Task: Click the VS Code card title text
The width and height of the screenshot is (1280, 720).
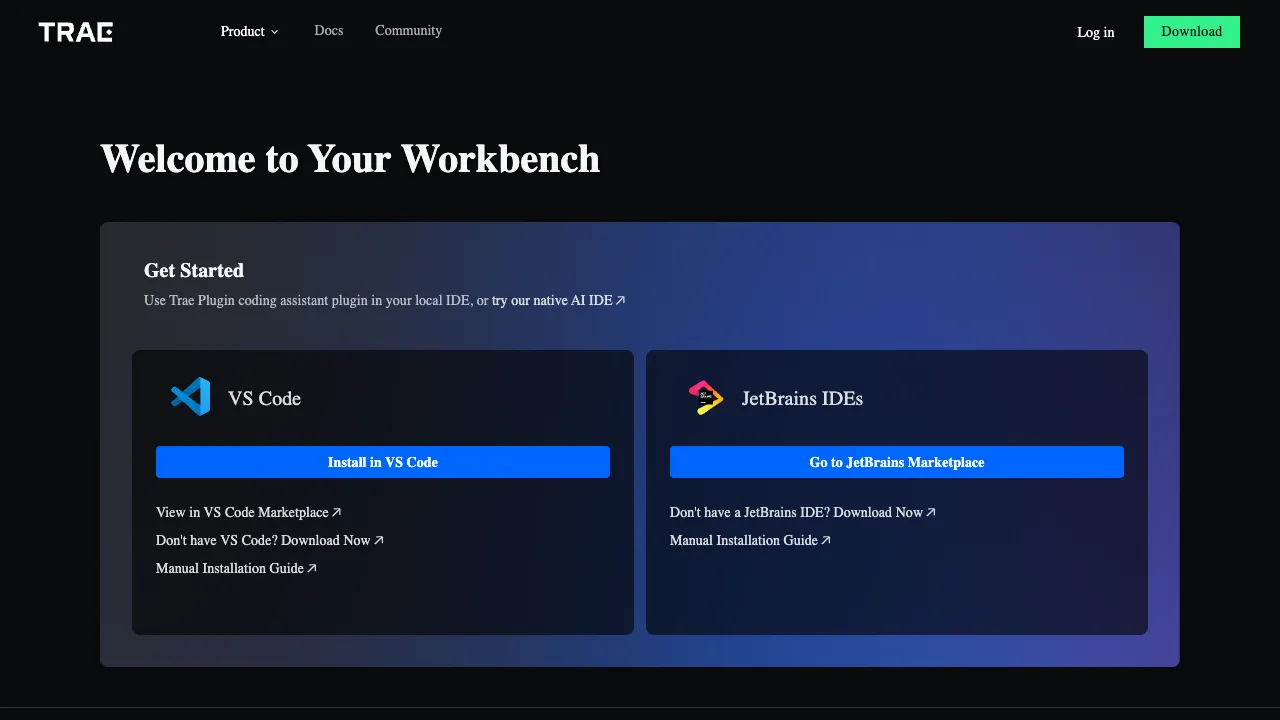Action: tap(264, 398)
